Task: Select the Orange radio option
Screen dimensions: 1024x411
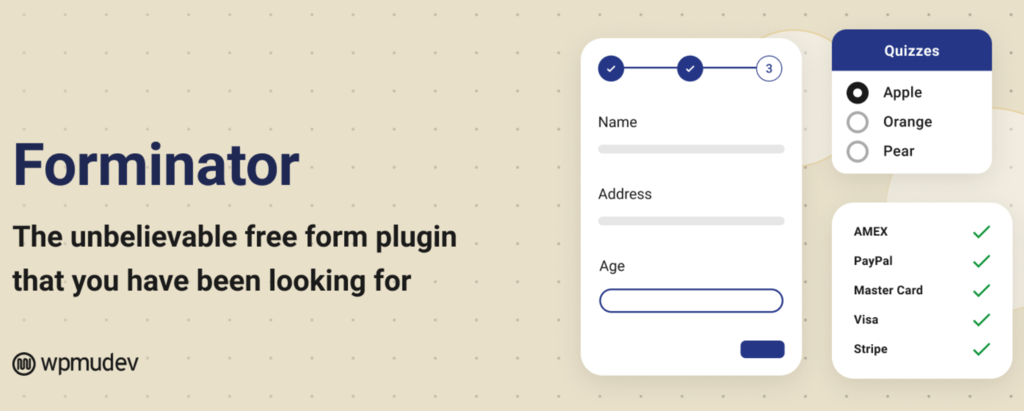Action: coord(857,122)
